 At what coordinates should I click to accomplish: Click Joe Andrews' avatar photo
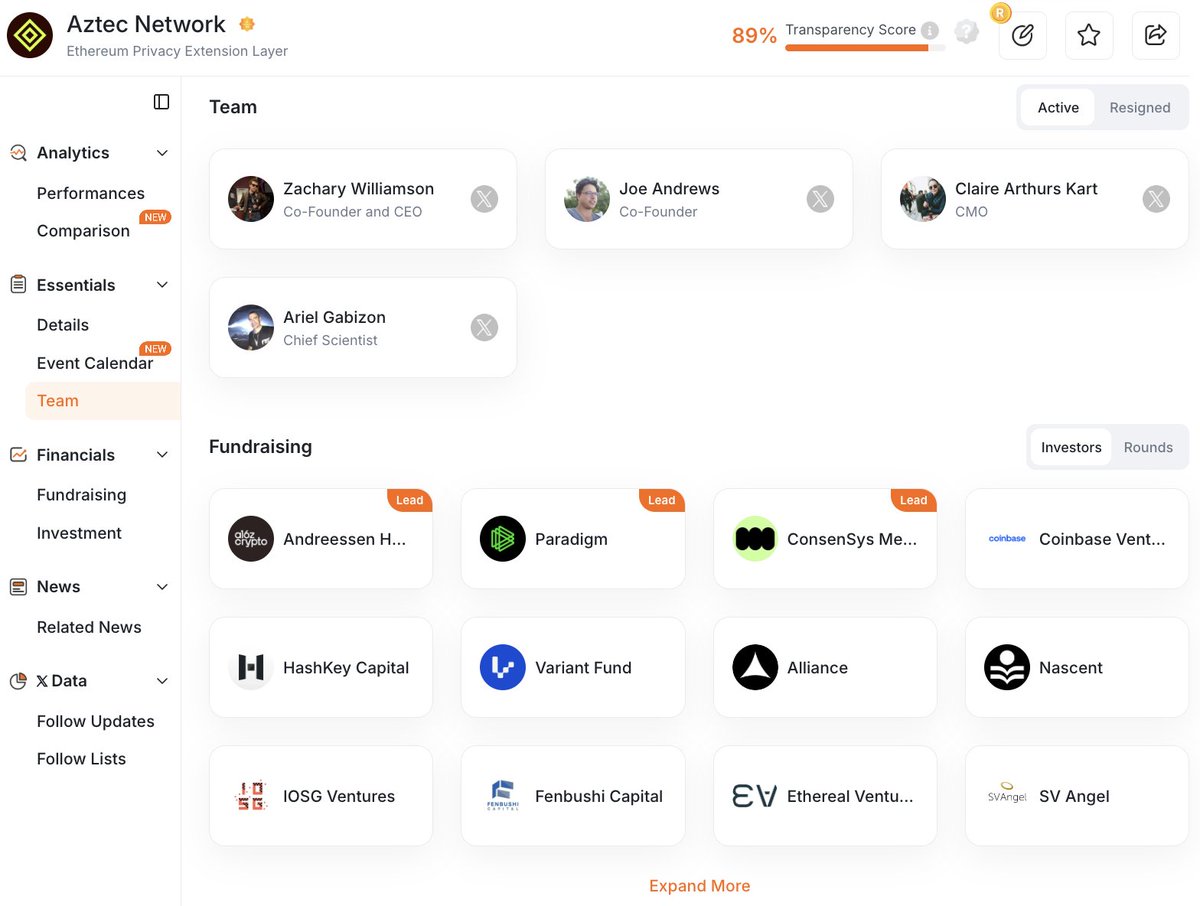587,199
